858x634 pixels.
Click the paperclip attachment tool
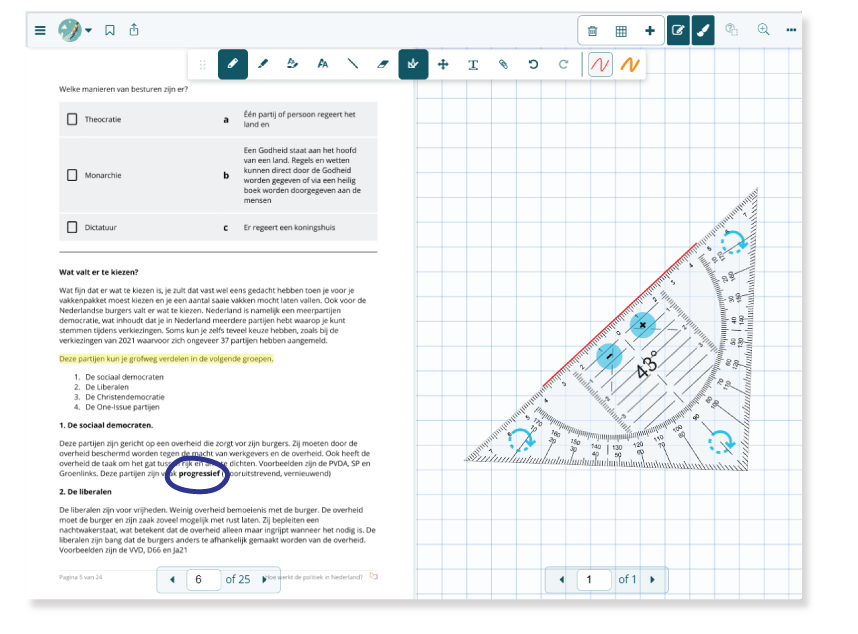(x=503, y=64)
